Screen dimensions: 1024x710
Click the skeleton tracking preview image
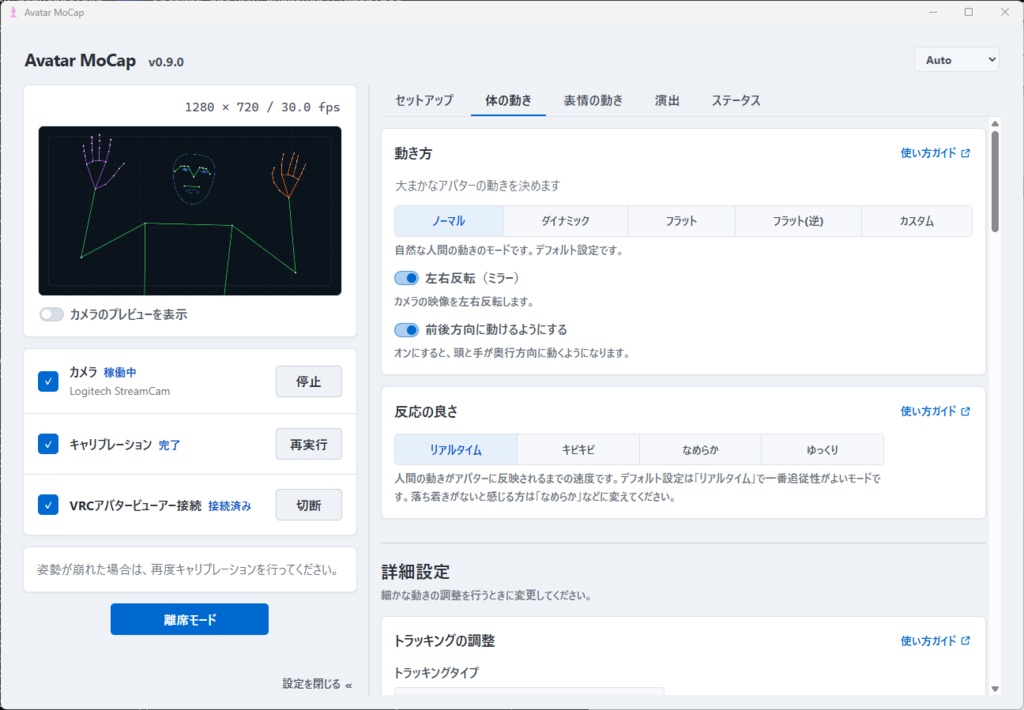click(x=190, y=211)
